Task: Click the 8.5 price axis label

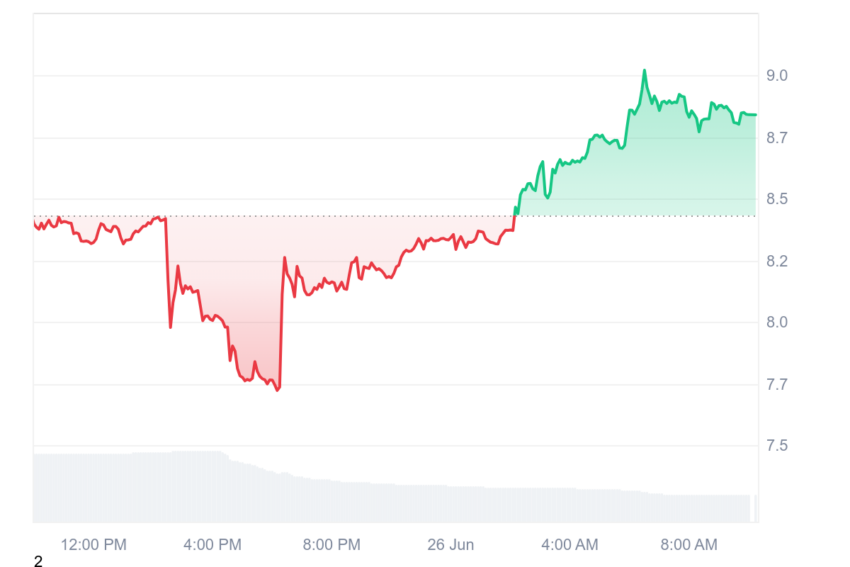Action: tap(776, 199)
